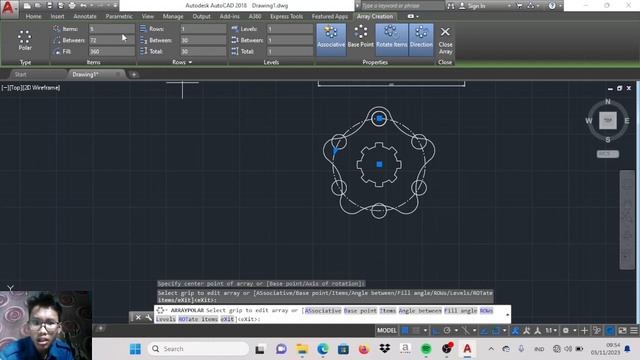Click the Windows taskbar Search box

[198, 349]
